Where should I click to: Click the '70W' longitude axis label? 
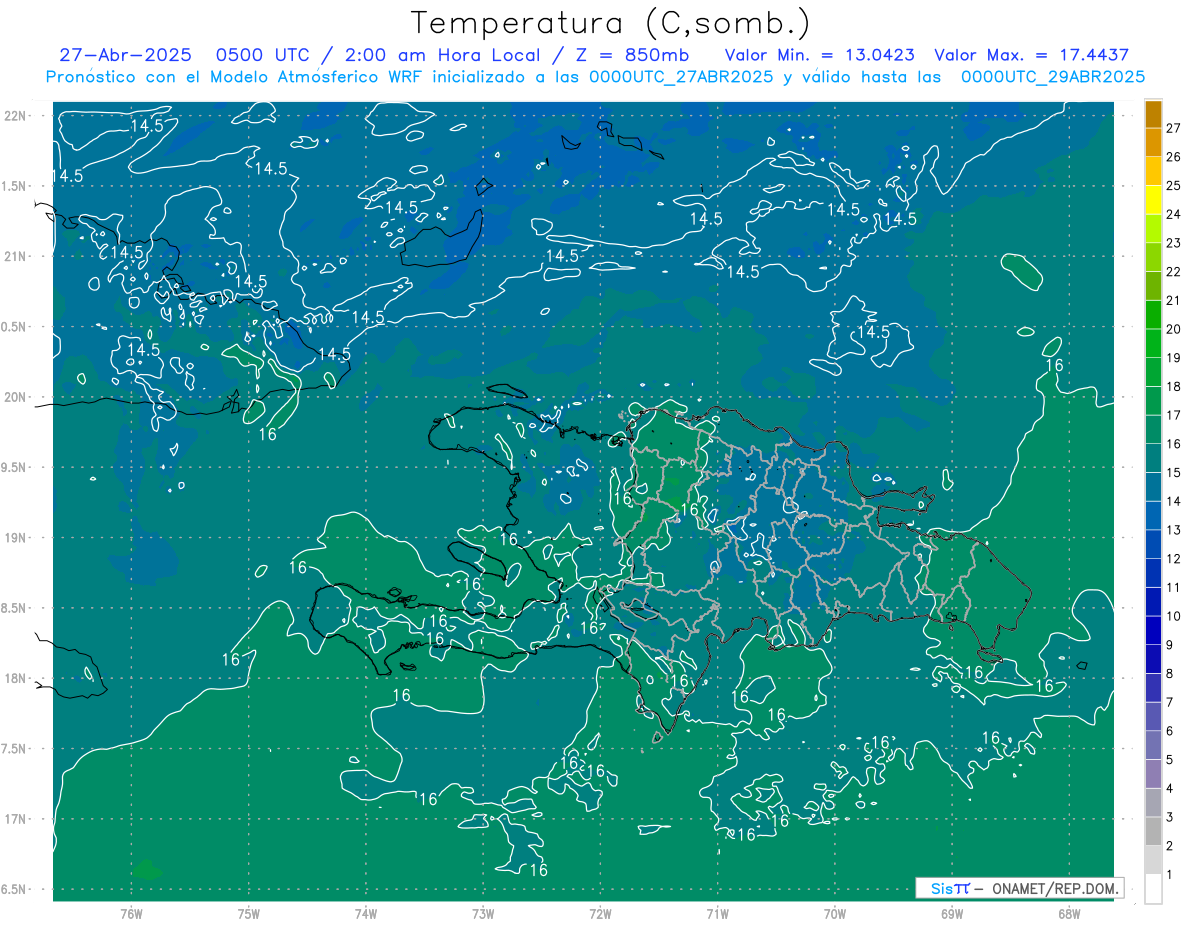(x=834, y=914)
